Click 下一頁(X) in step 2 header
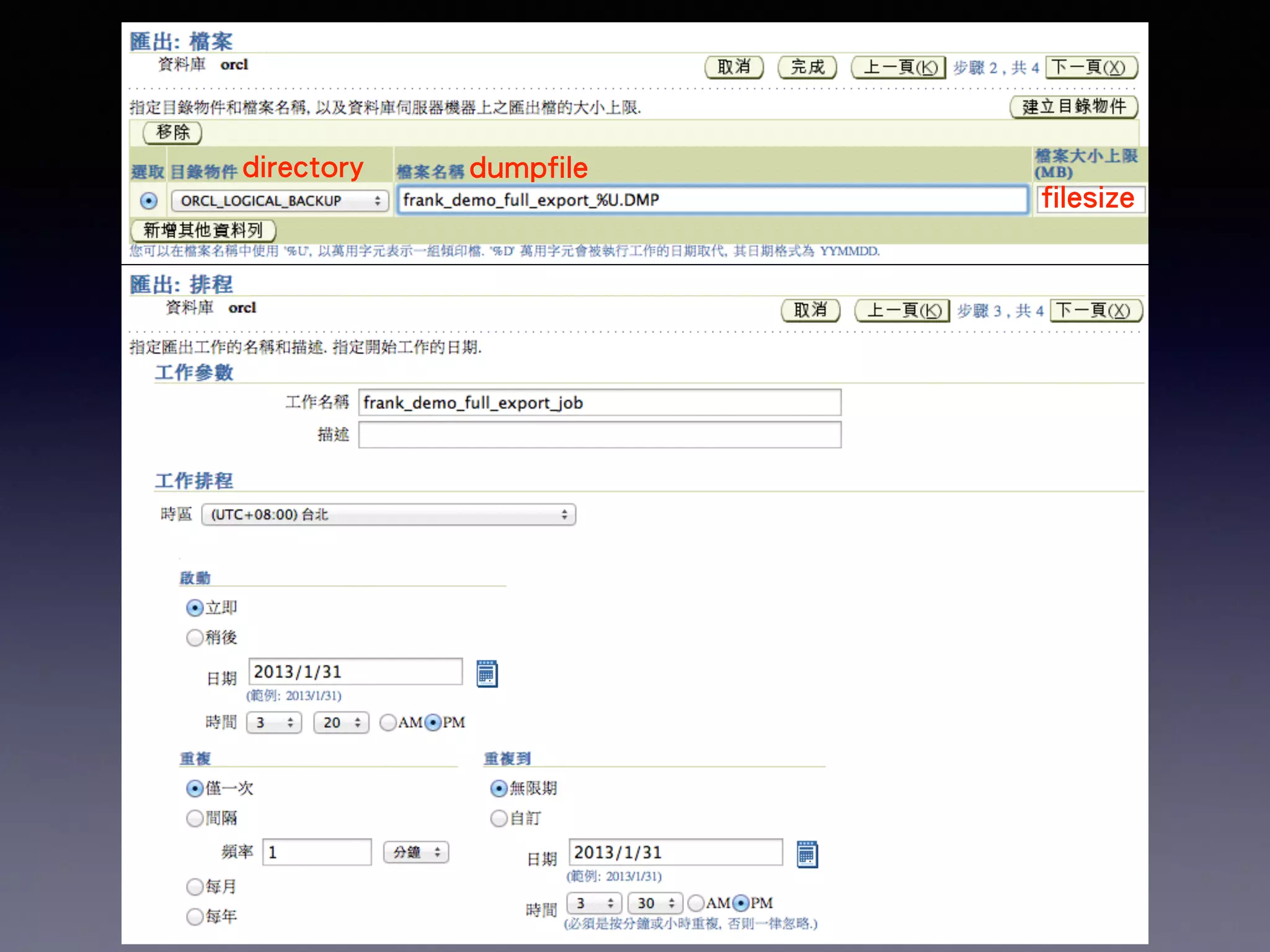 pyautogui.click(x=1091, y=67)
